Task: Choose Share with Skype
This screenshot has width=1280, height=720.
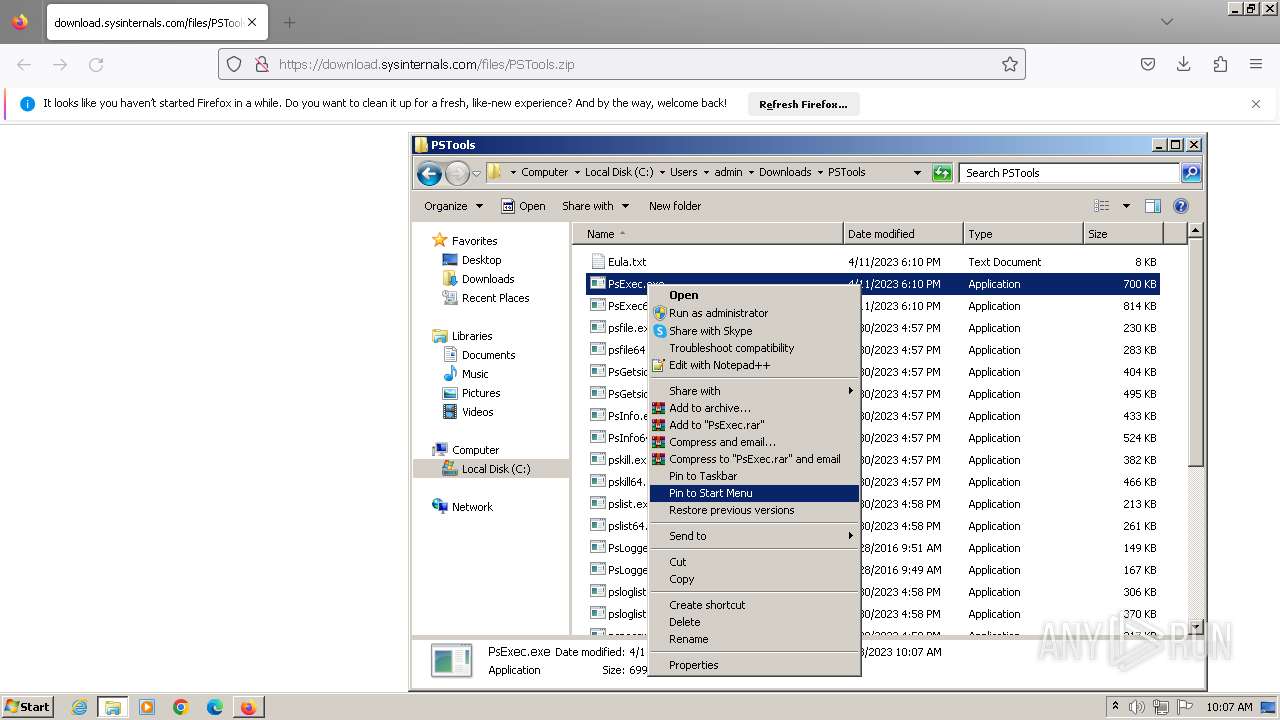Action: [754, 331]
